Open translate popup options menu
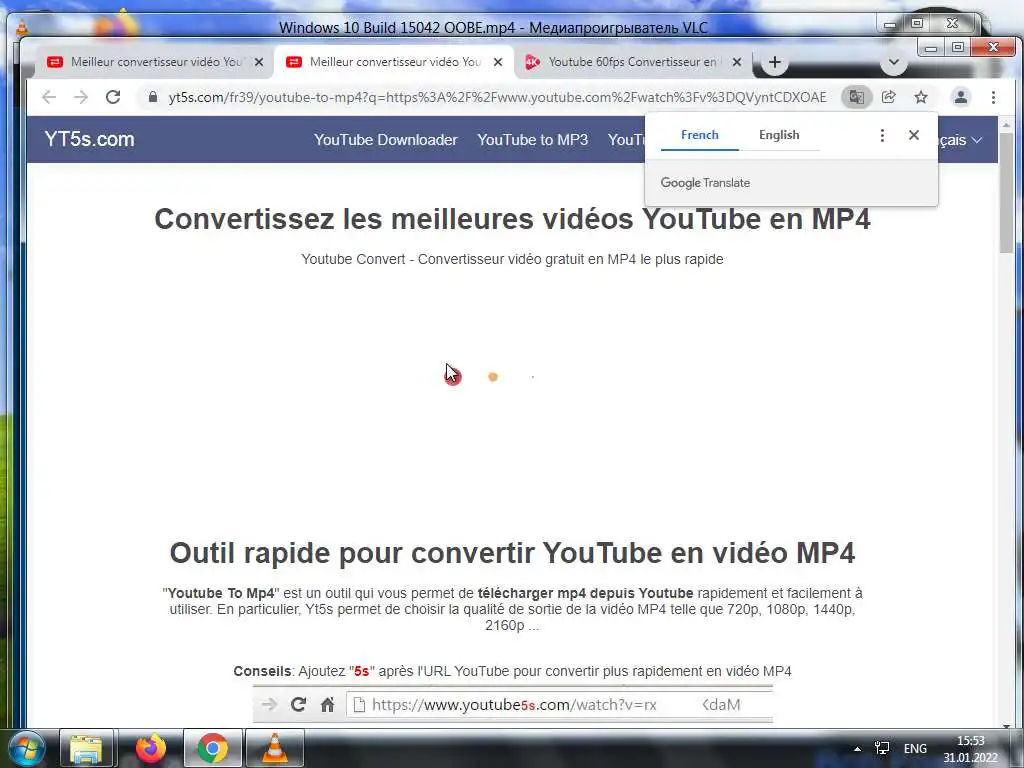Screen dimensions: 1024x768 tap(882, 135)
